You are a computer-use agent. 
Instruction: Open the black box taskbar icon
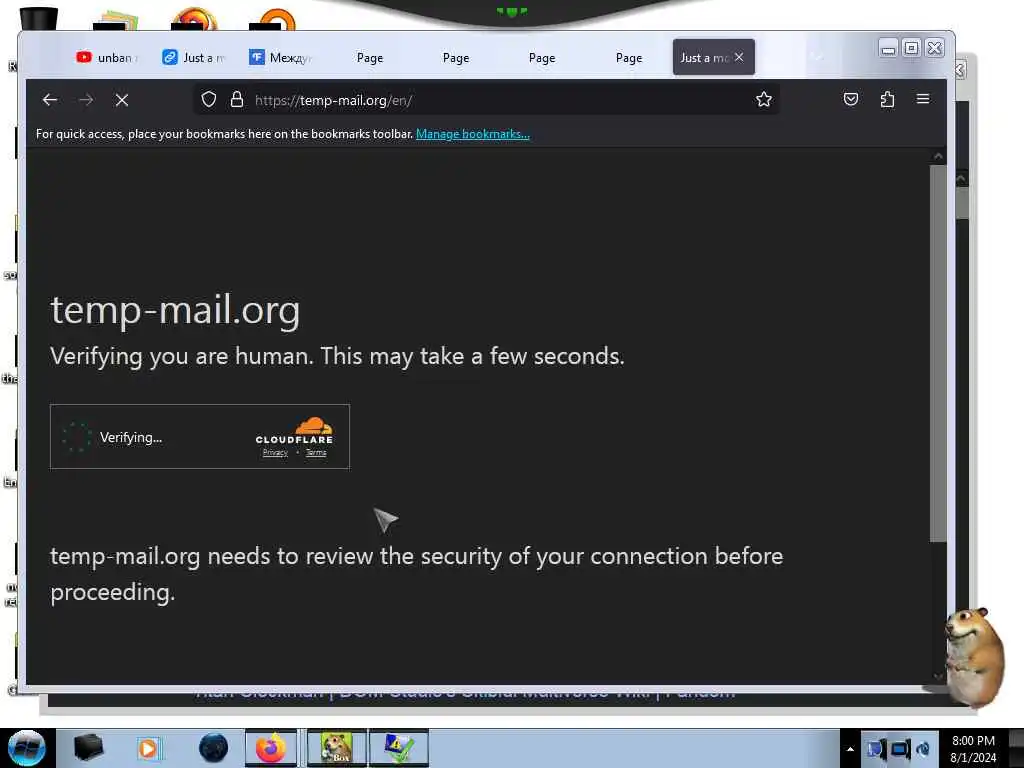(x=88, y=748)
